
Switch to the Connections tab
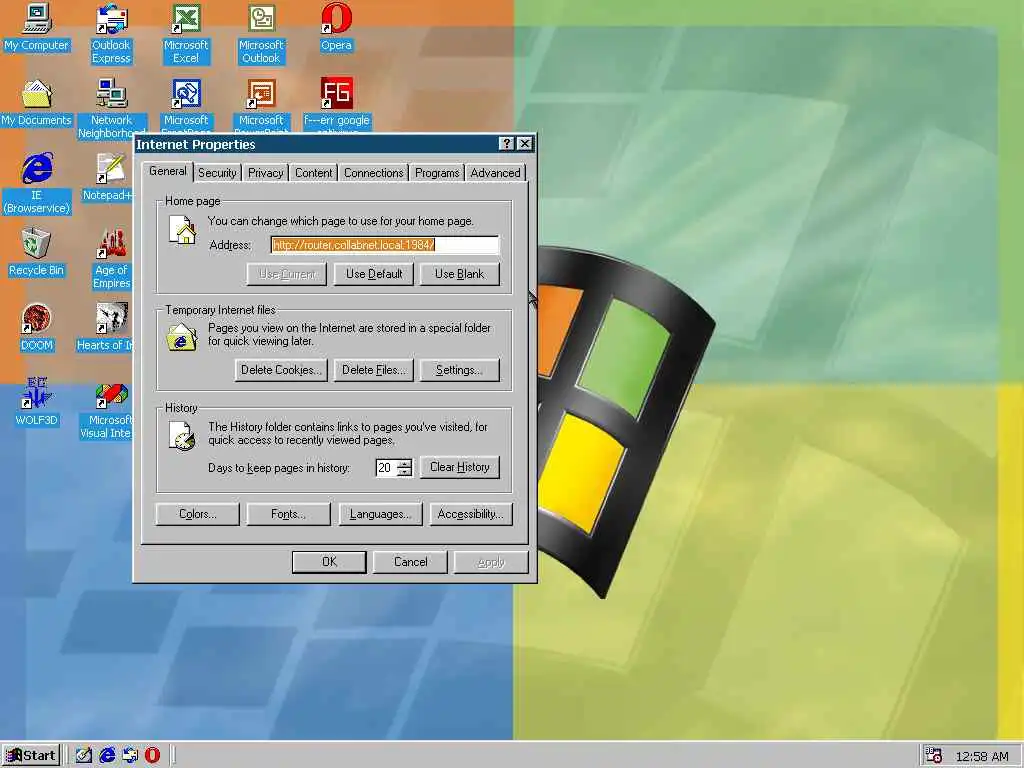[374, 173]
